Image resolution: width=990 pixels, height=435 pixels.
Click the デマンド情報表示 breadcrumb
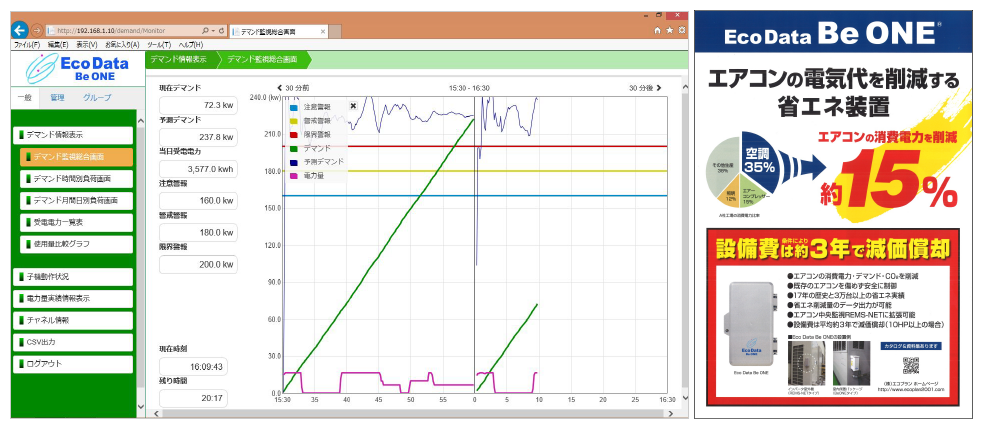click(179, 61)
